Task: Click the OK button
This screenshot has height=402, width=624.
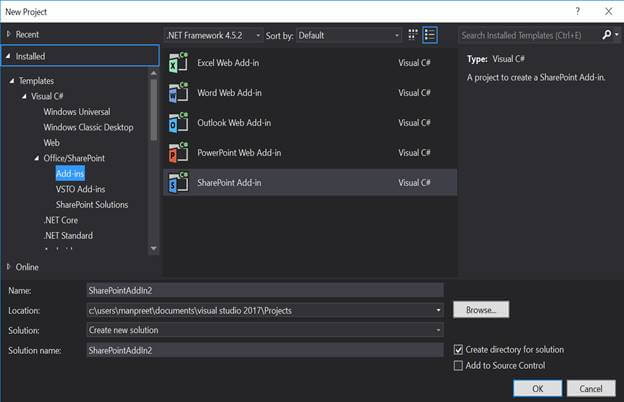Action: pyautogui.click(x=538, y=388)
